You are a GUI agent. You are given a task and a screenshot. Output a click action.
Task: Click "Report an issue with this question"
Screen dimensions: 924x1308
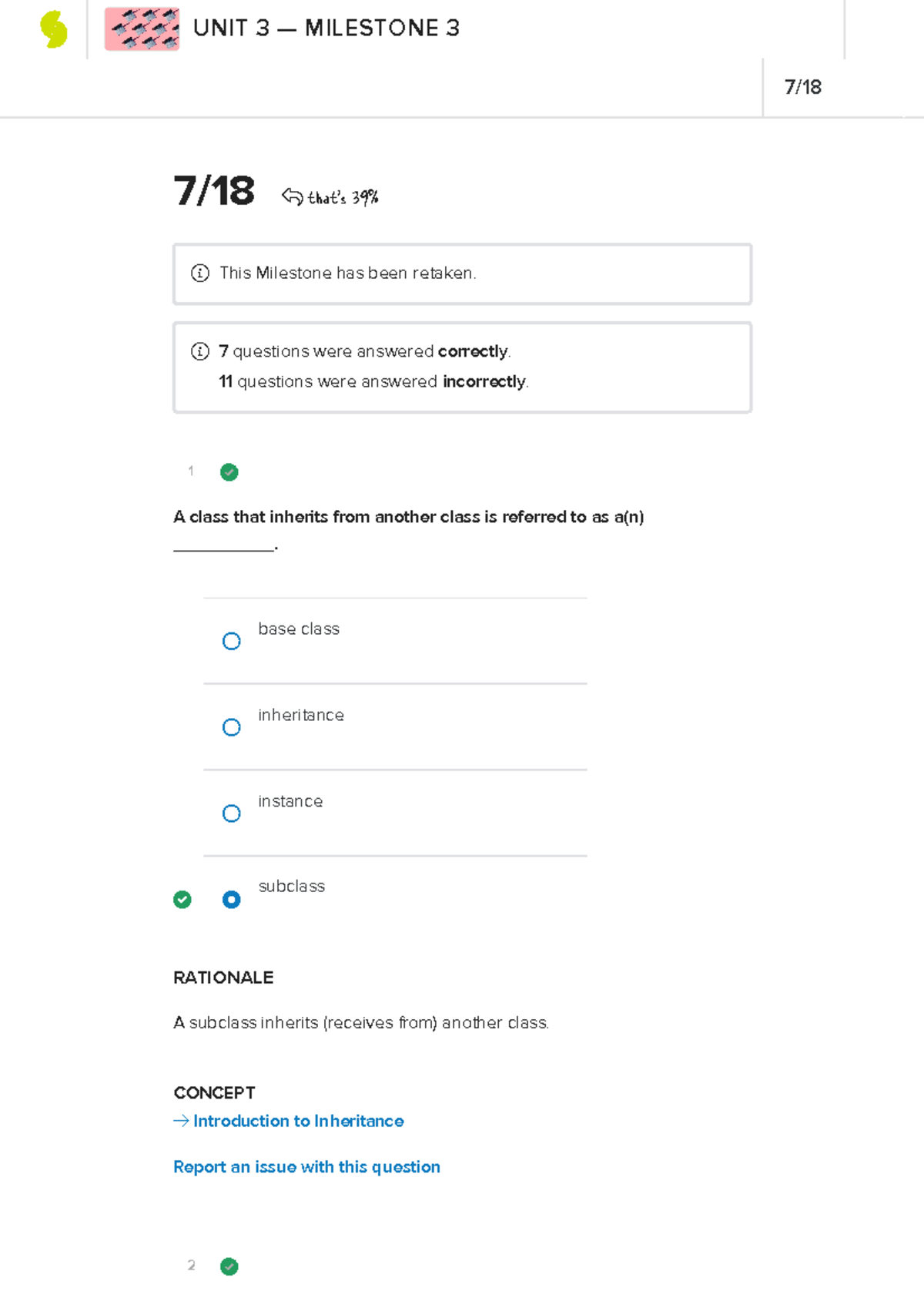(x=306, y=1167)
